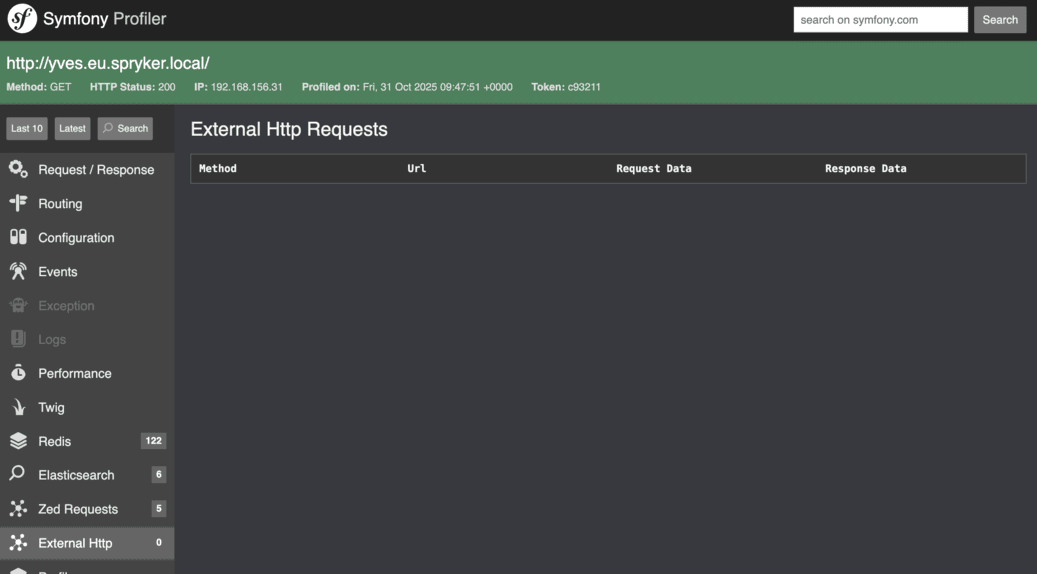Click the Elasticsearch magnifier icon
Viewport: 1037px width, 574px height.
(18, 475)
